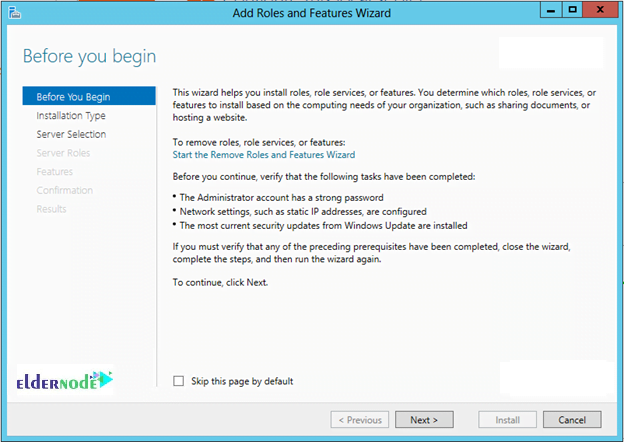Open the Server Selection step

(71, 134)
